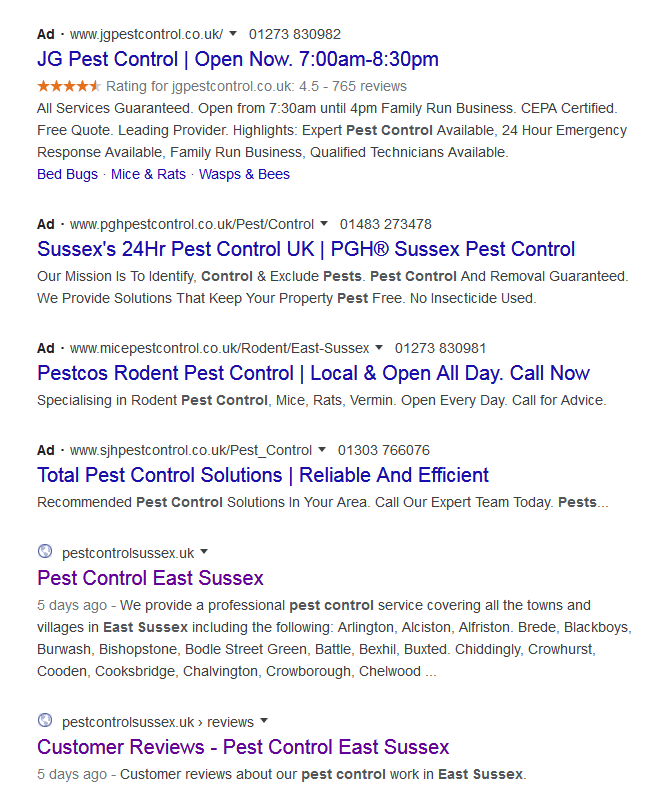Open Total Pest Control Solutions headline

(x=263, y=475)
